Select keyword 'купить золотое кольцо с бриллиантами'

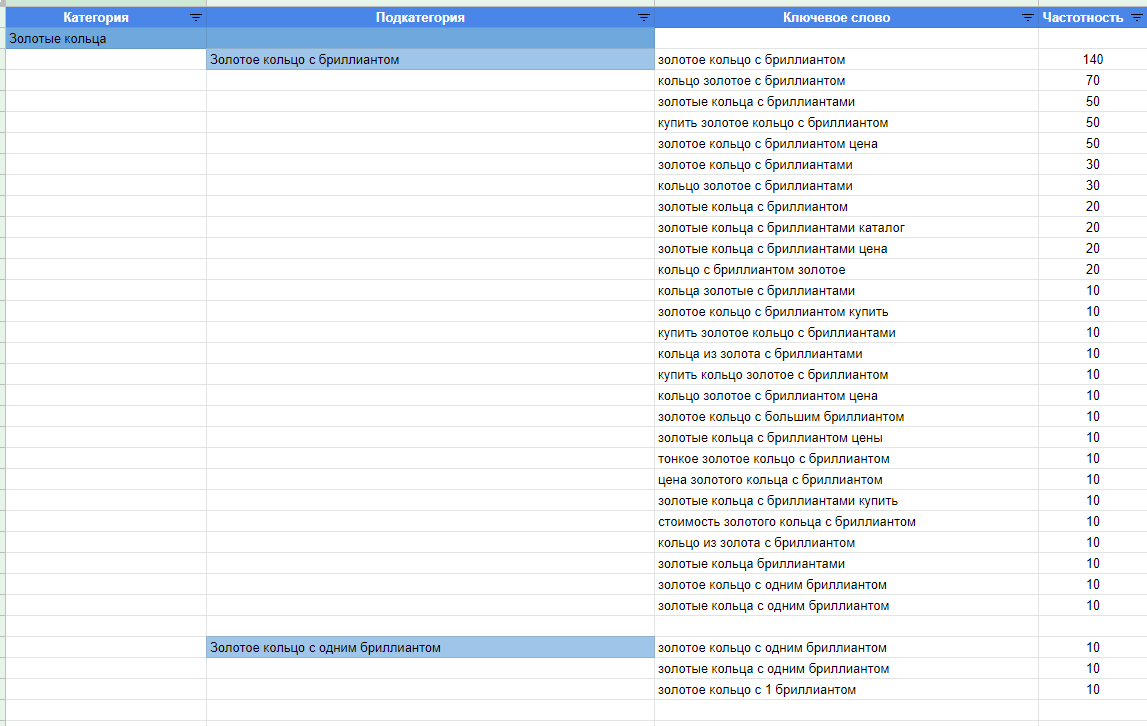point(777,333)
